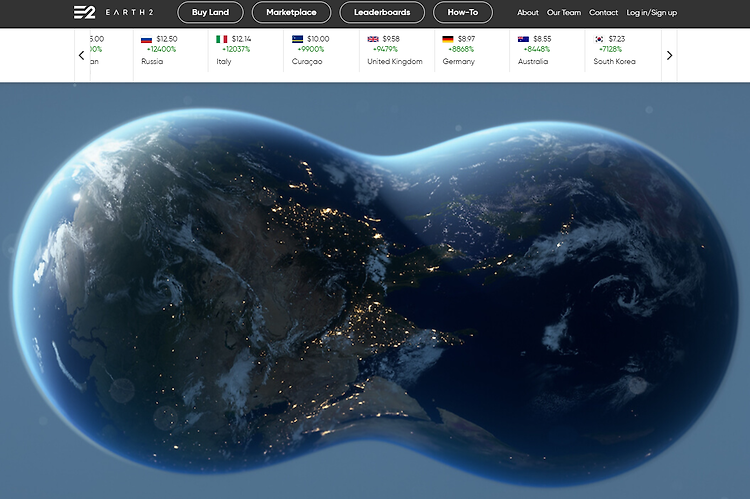Click the Russia flag icon

click(x=146, y=39)
